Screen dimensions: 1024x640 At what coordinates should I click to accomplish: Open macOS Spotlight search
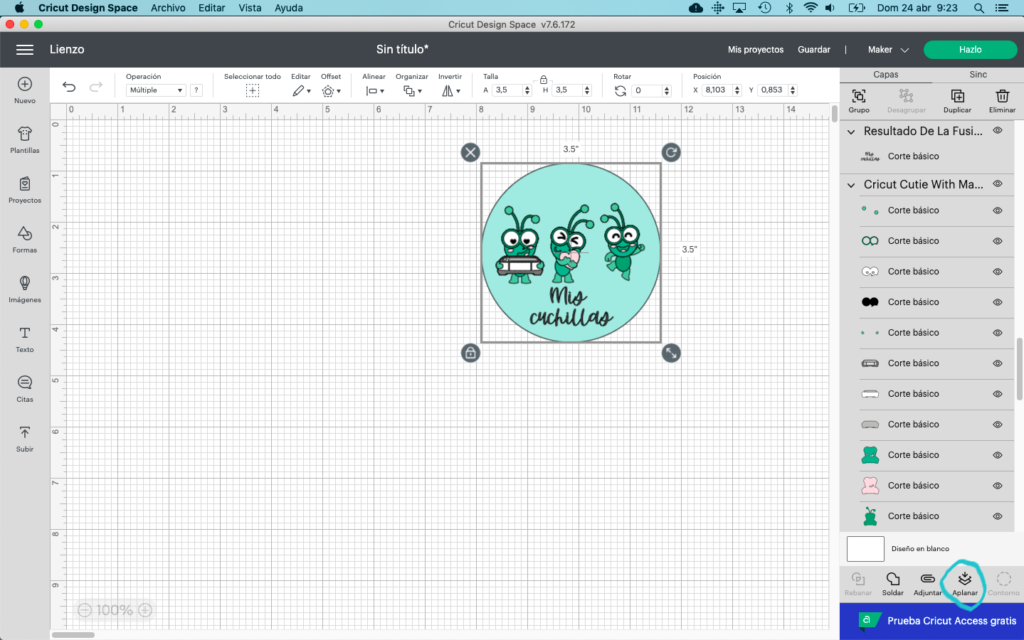(978, 8)
